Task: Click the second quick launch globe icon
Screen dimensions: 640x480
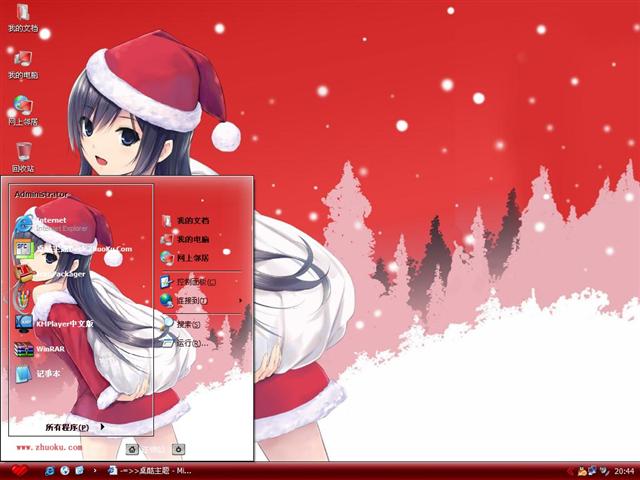Action: click(65, 471)
